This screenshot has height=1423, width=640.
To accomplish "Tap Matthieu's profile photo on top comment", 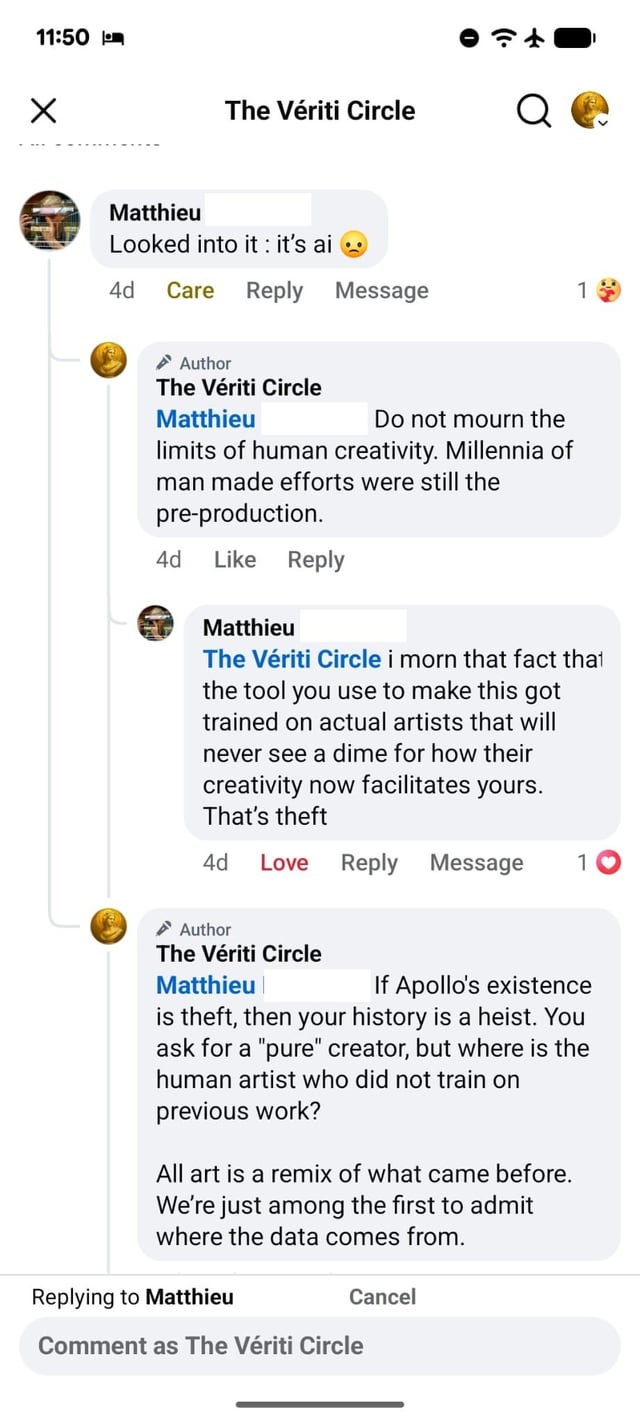I will [50, 221].
